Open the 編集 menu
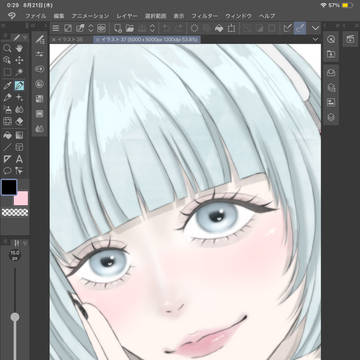This screenshot has height=360, width=360. pyautogui.click(x=59, y=16)
